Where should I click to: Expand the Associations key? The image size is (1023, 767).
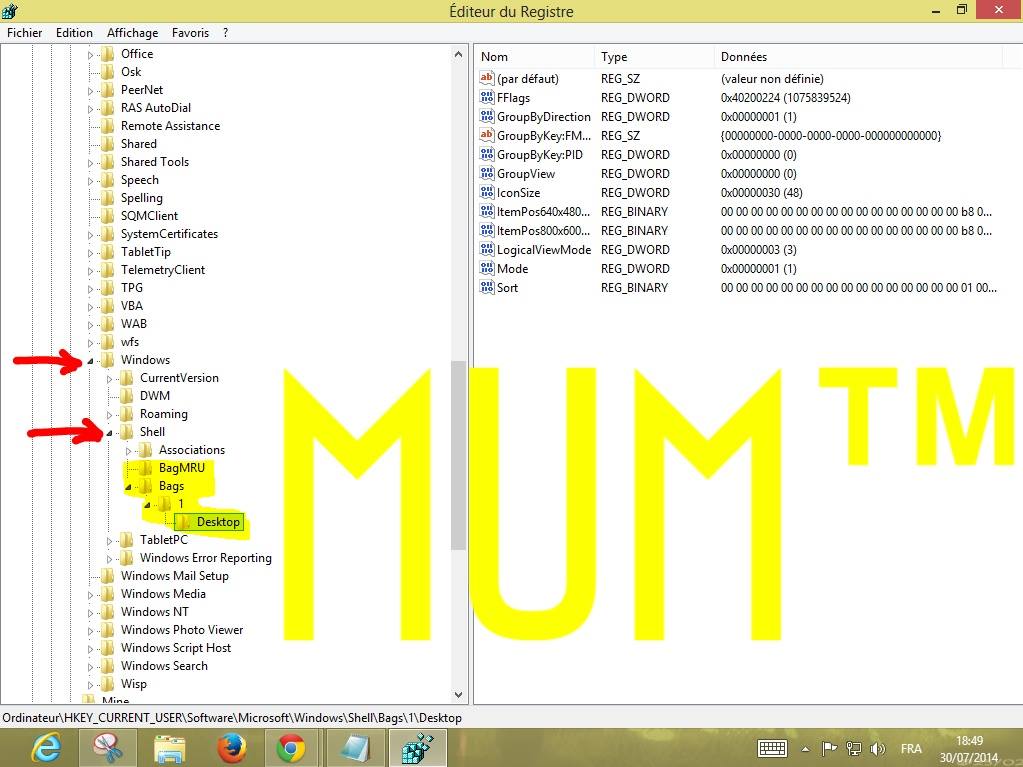129,450
